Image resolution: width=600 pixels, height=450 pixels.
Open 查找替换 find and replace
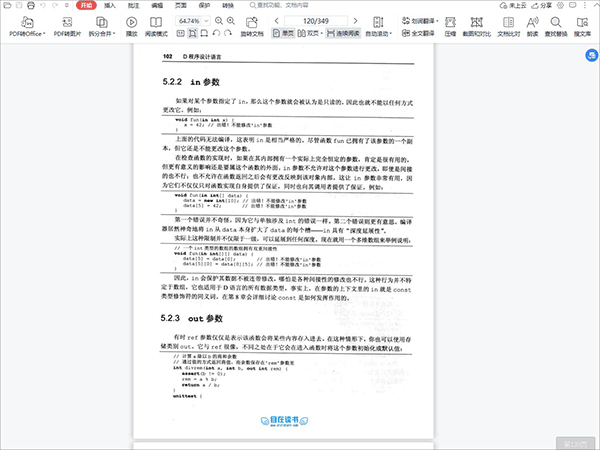[x=556, y=26]
